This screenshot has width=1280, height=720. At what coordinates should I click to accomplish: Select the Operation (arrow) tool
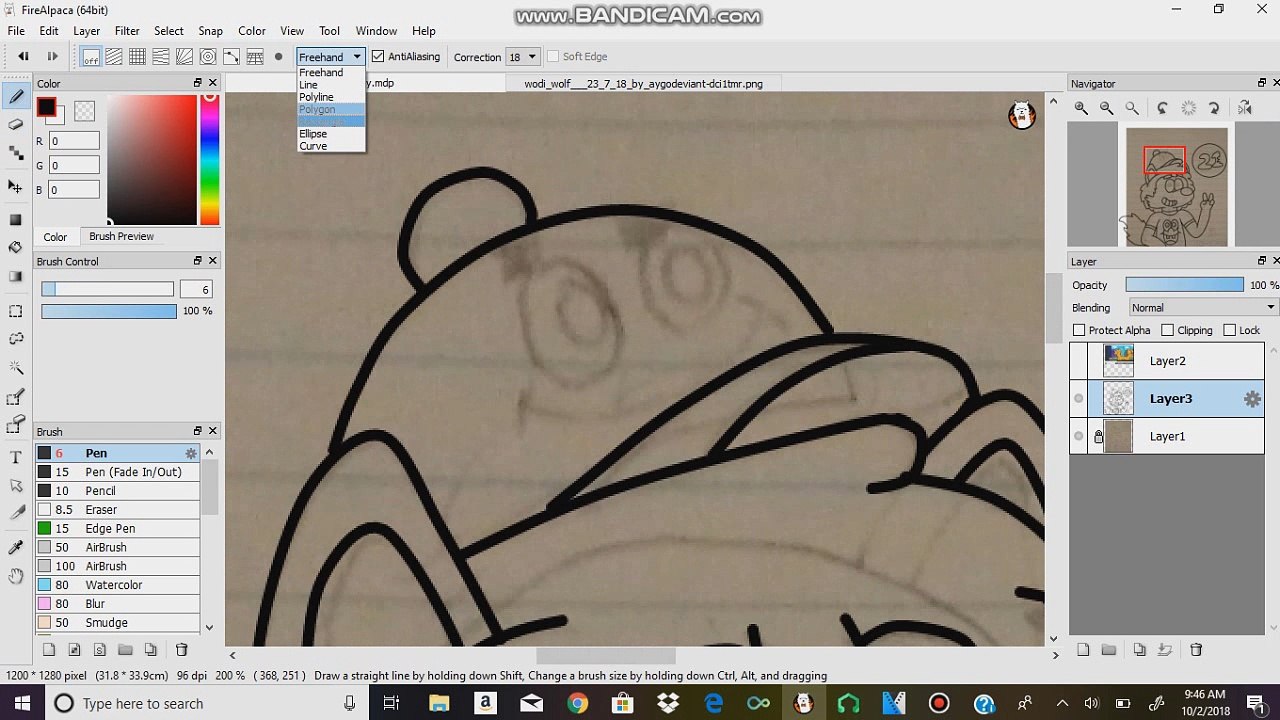click(16, 485)
